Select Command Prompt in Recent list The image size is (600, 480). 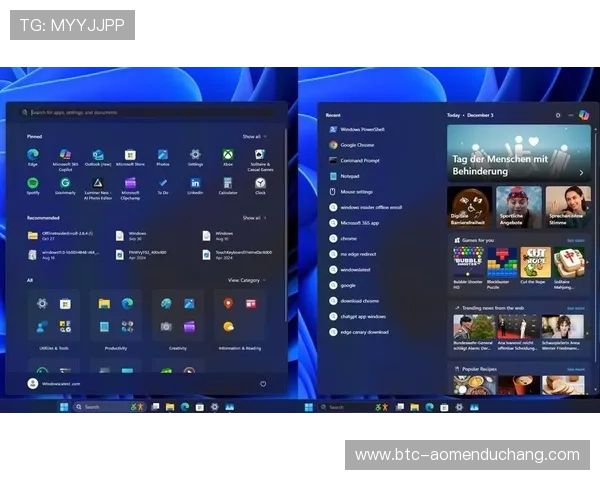[358, 160]
